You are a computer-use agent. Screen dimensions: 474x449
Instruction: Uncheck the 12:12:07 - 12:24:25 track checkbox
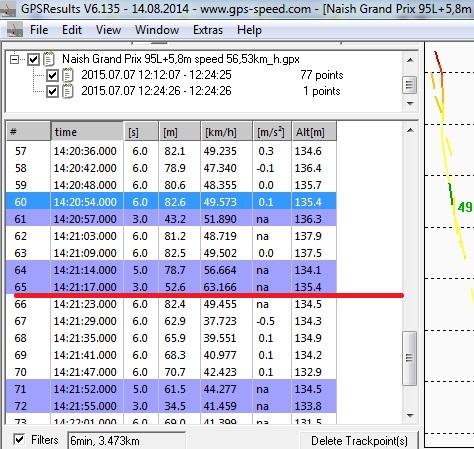click(x=52, y=75)
